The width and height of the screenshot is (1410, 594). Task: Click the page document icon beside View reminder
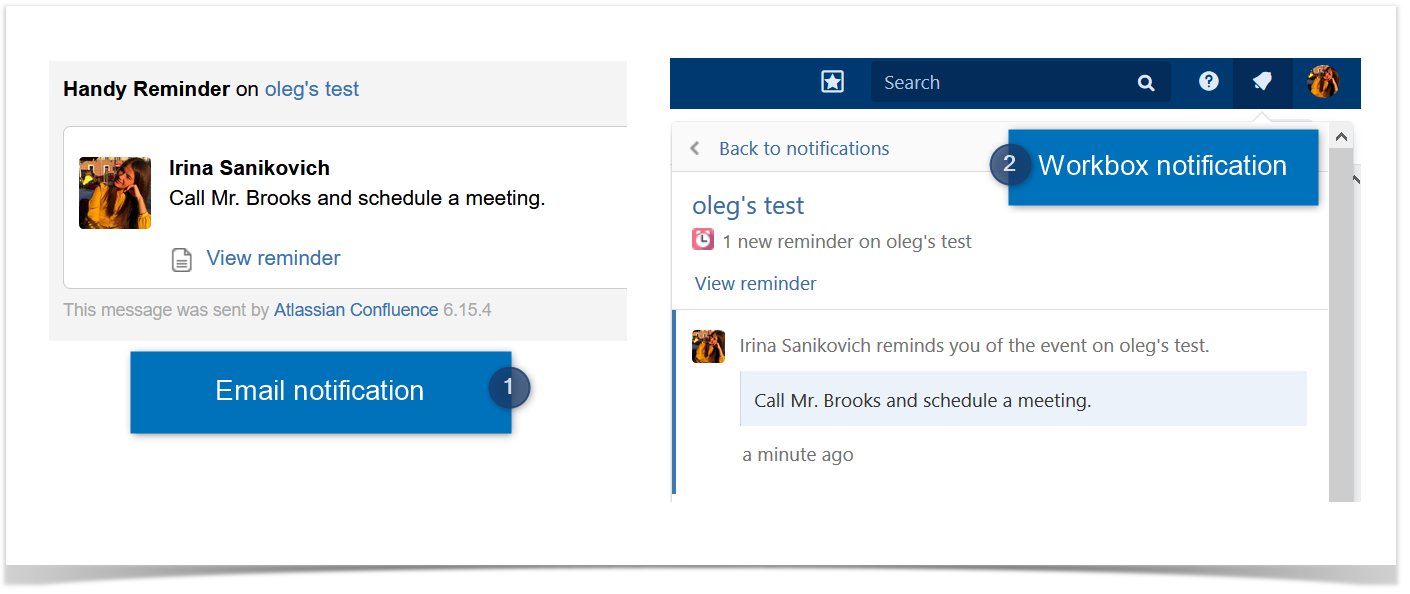(x=181, y=259)
